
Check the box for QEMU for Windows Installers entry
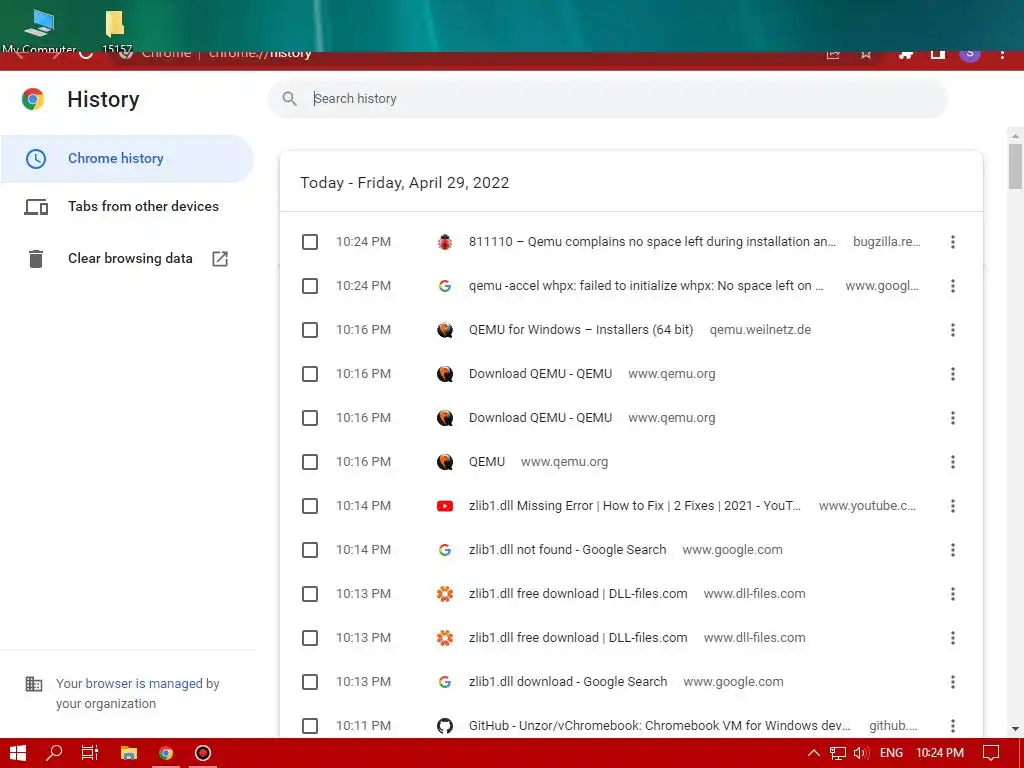(310, 330)
